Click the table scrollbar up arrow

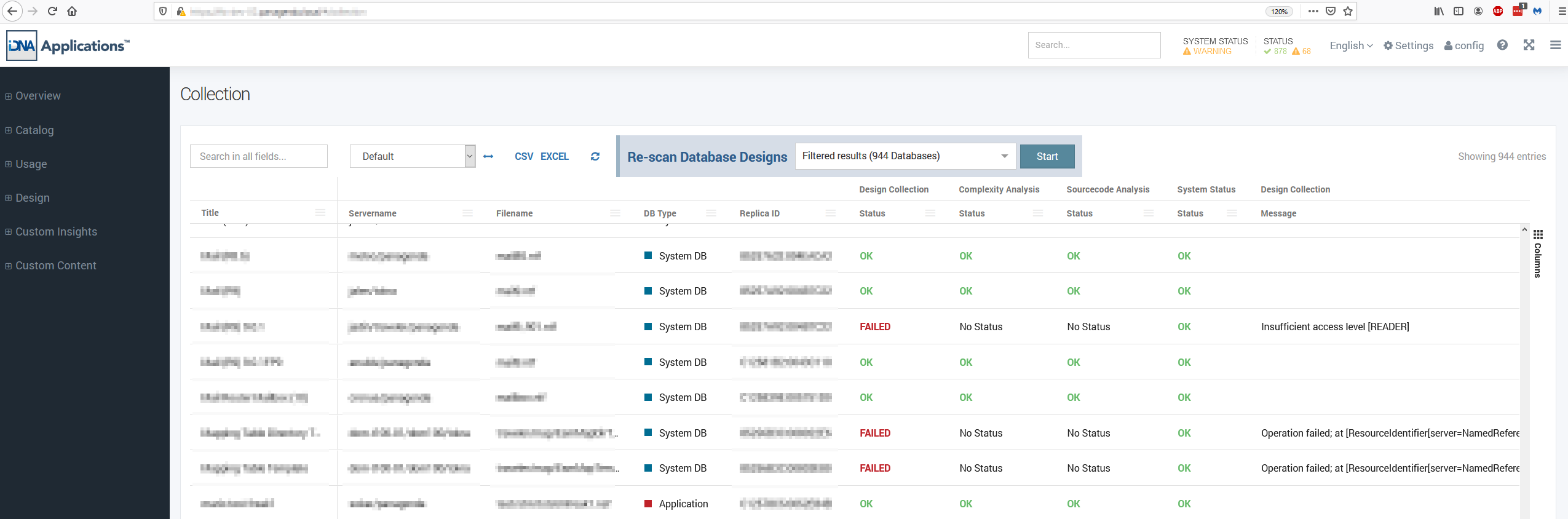pos(1524,229)
